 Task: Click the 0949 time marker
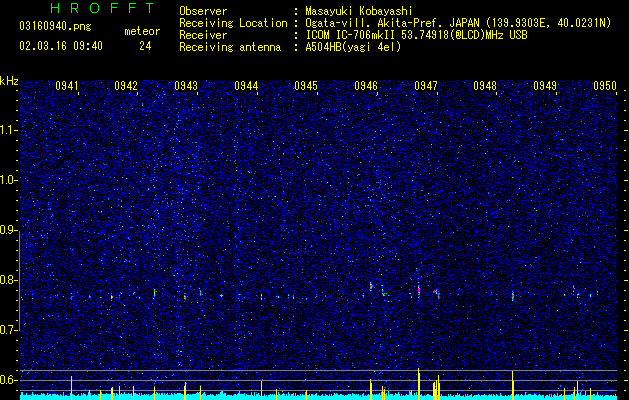tap(545, 86)
